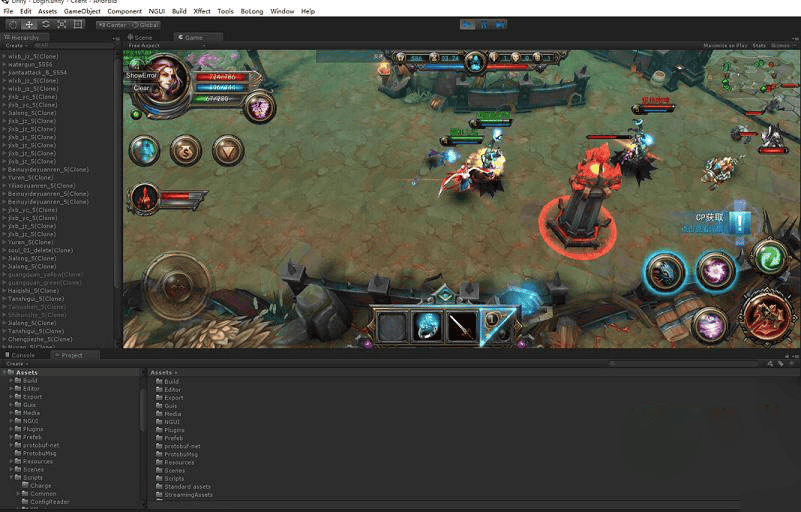Toggle the Stats overlay button

tap(759, 45)
